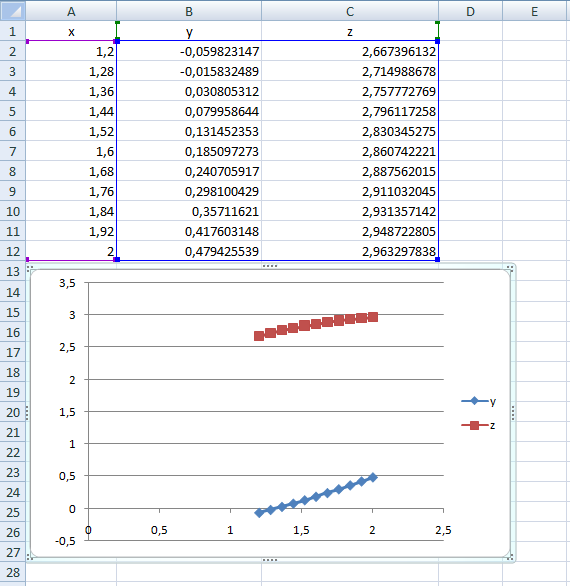
Task: Click cell with value 0,030805312
Action: [189, 91]
